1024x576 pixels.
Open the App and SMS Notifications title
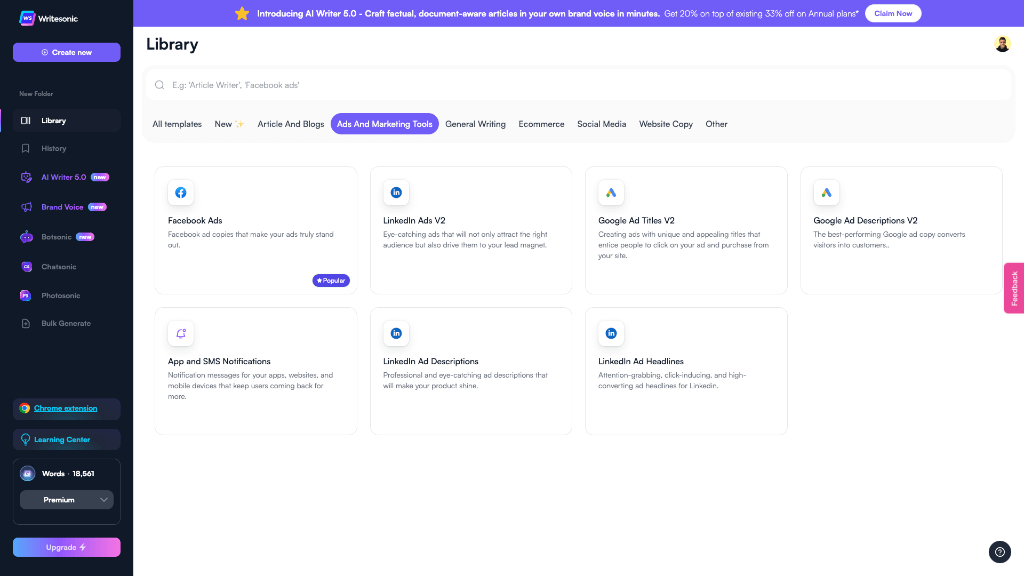[x=219, y=361]
